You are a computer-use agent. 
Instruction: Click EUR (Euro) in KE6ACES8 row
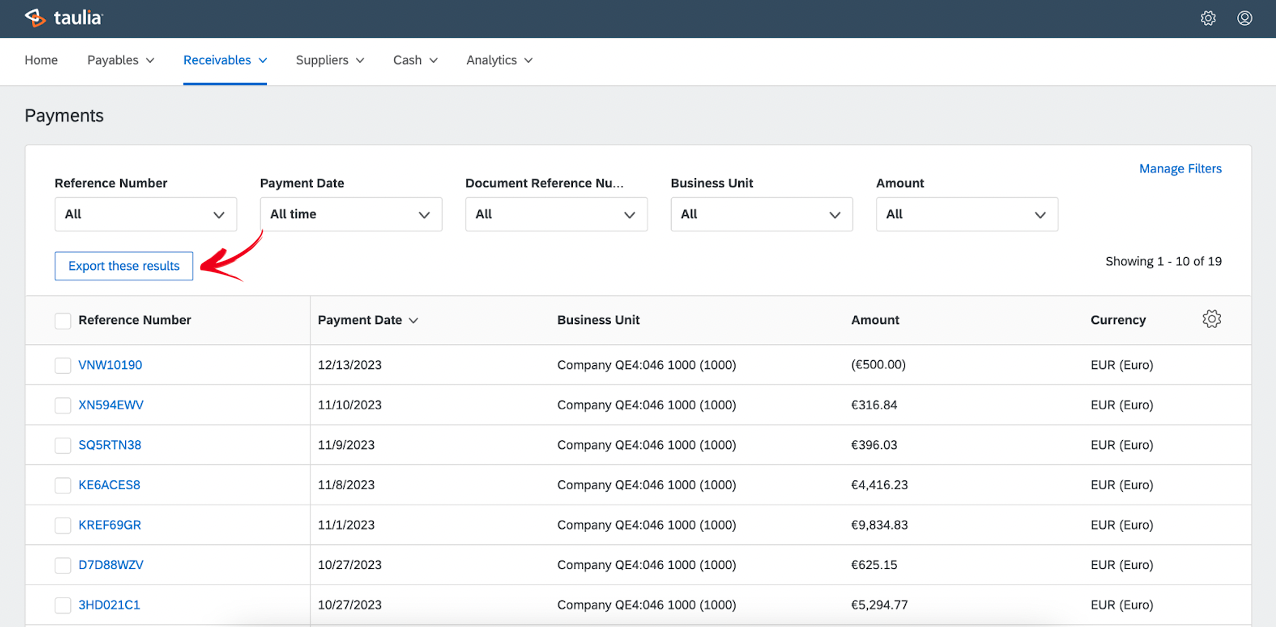[1122, 485]
